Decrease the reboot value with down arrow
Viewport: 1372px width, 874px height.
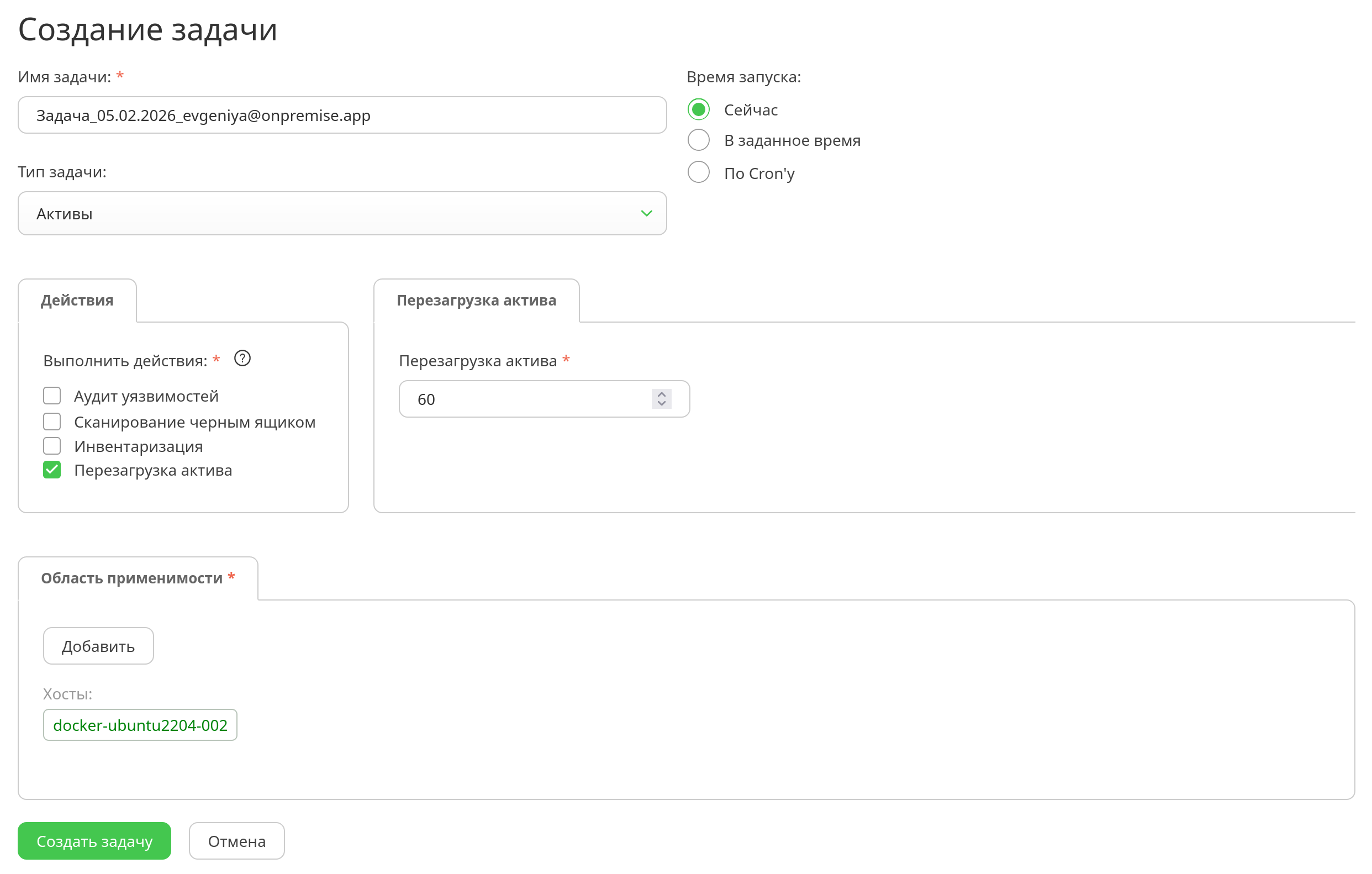pos(662,403)
